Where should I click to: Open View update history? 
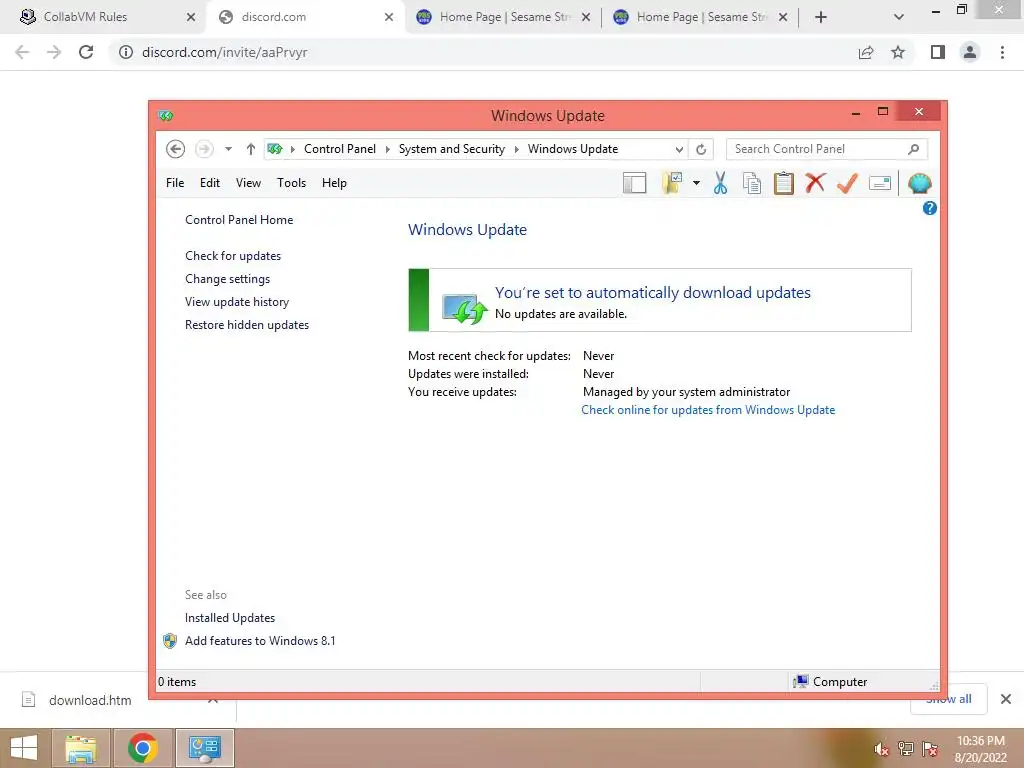pos(237,302)
